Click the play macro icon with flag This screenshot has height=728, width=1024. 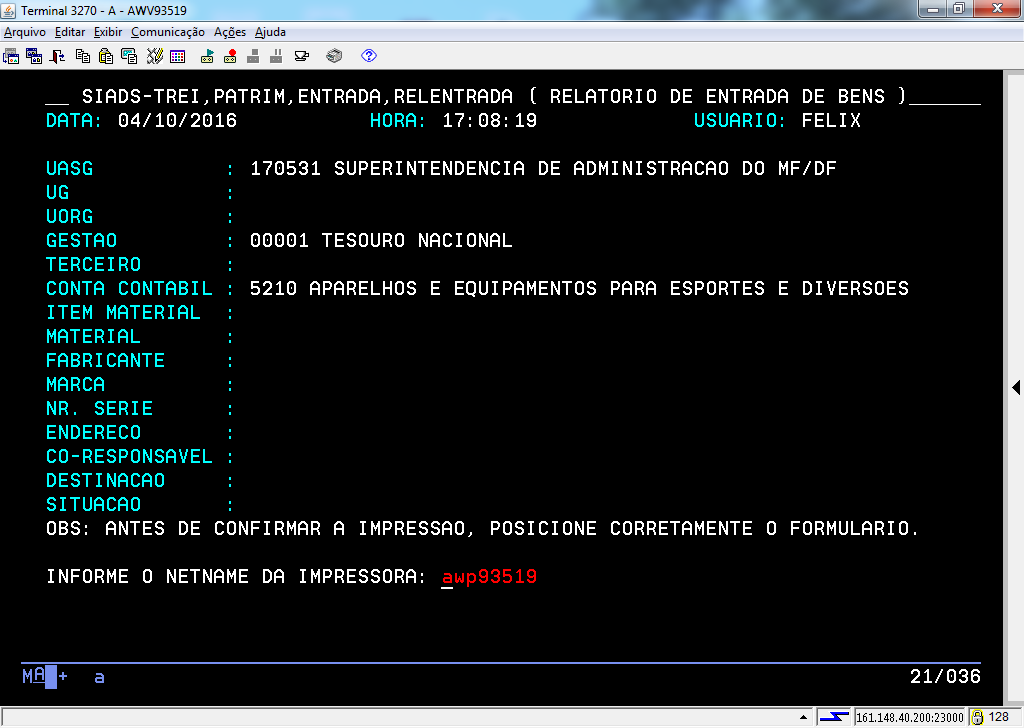pos(207,56)
